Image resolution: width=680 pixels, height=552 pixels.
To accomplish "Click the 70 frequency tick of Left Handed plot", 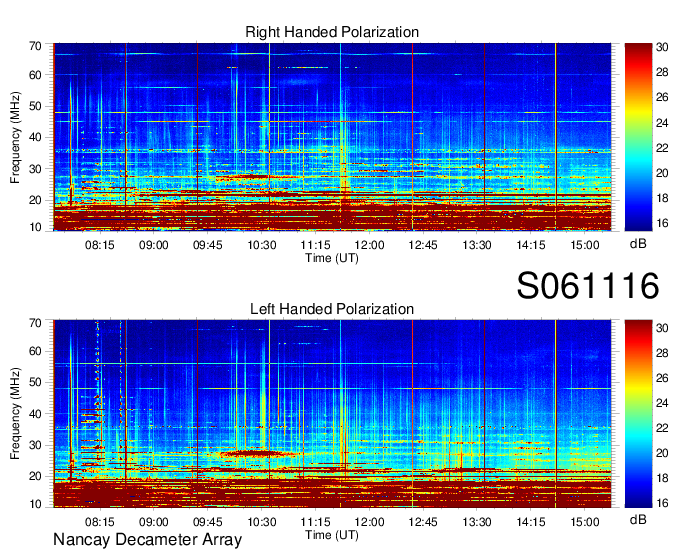I will click(35, 323).
